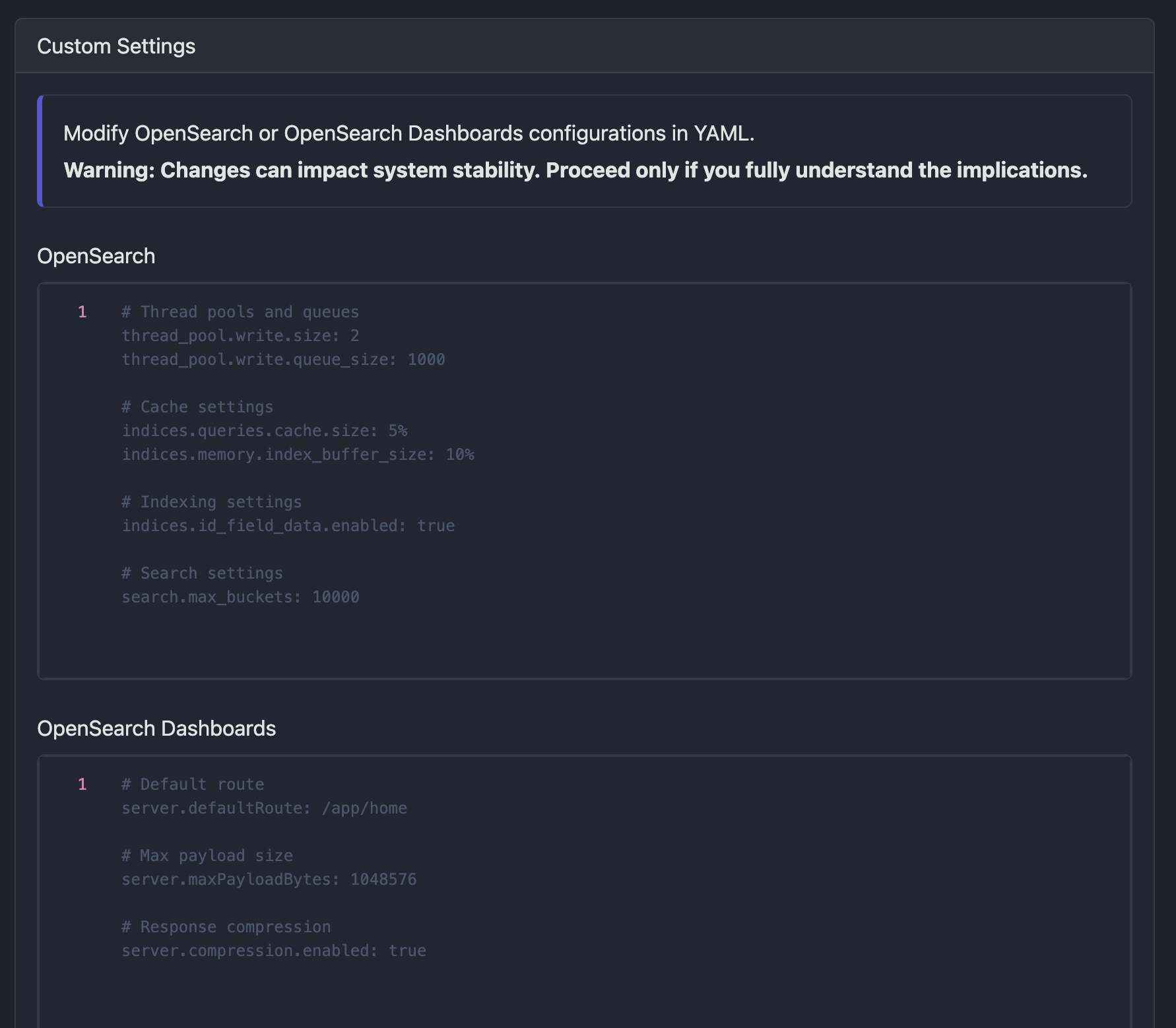
Task: Click the 'server.maxPayloadBytes: 1048576' line
Action: pyautogui.click(x=269, y=880)
